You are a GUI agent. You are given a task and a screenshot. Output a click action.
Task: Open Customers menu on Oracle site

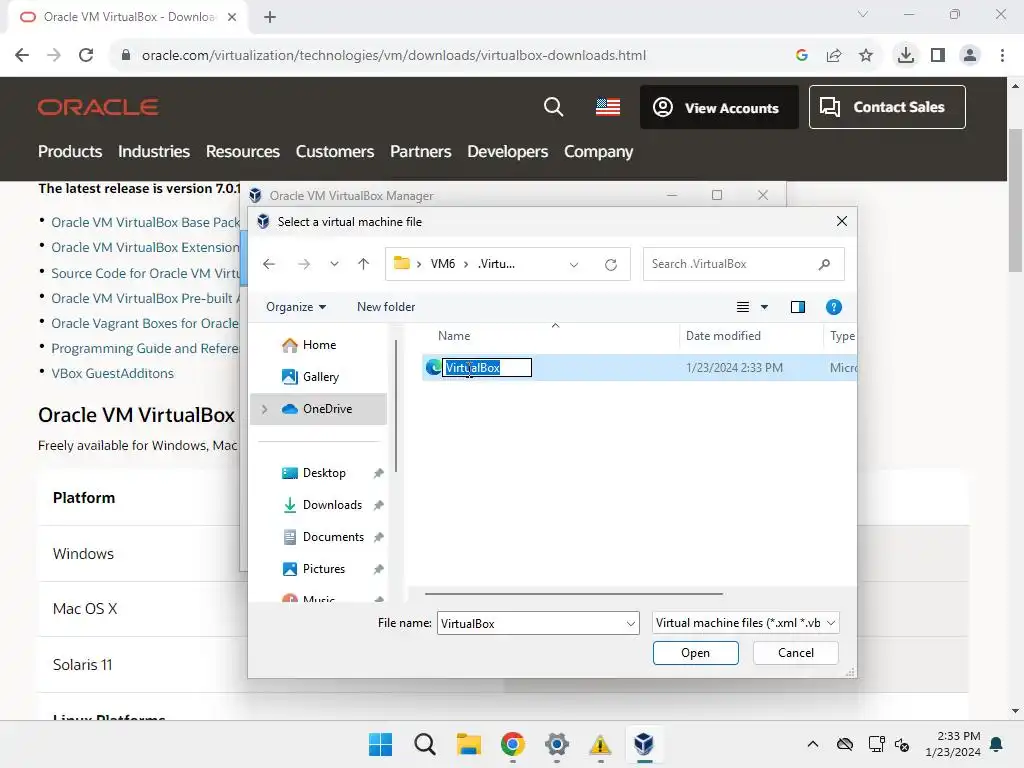click(x=335, y=152)
